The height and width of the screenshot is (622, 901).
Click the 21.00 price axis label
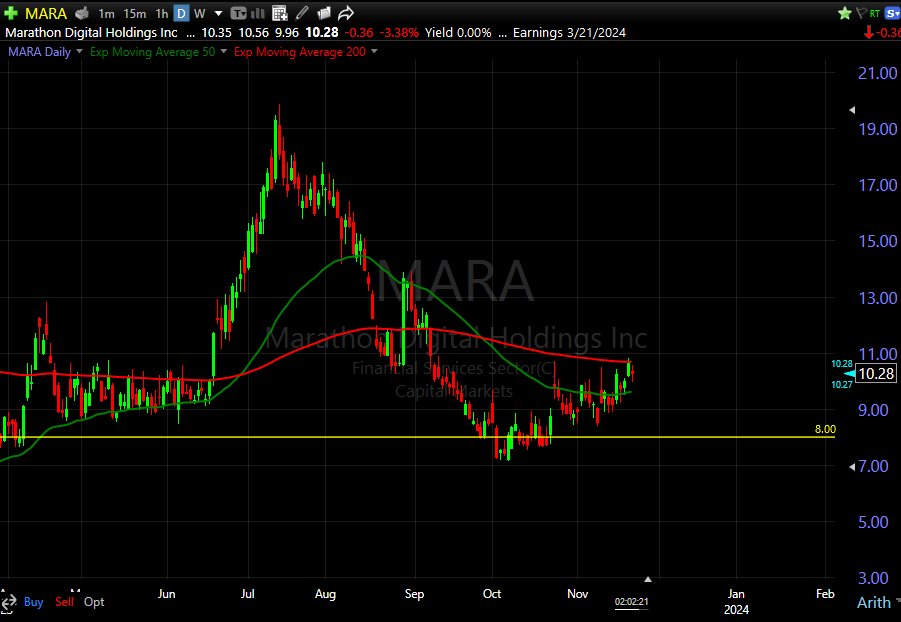click(877, 73)
